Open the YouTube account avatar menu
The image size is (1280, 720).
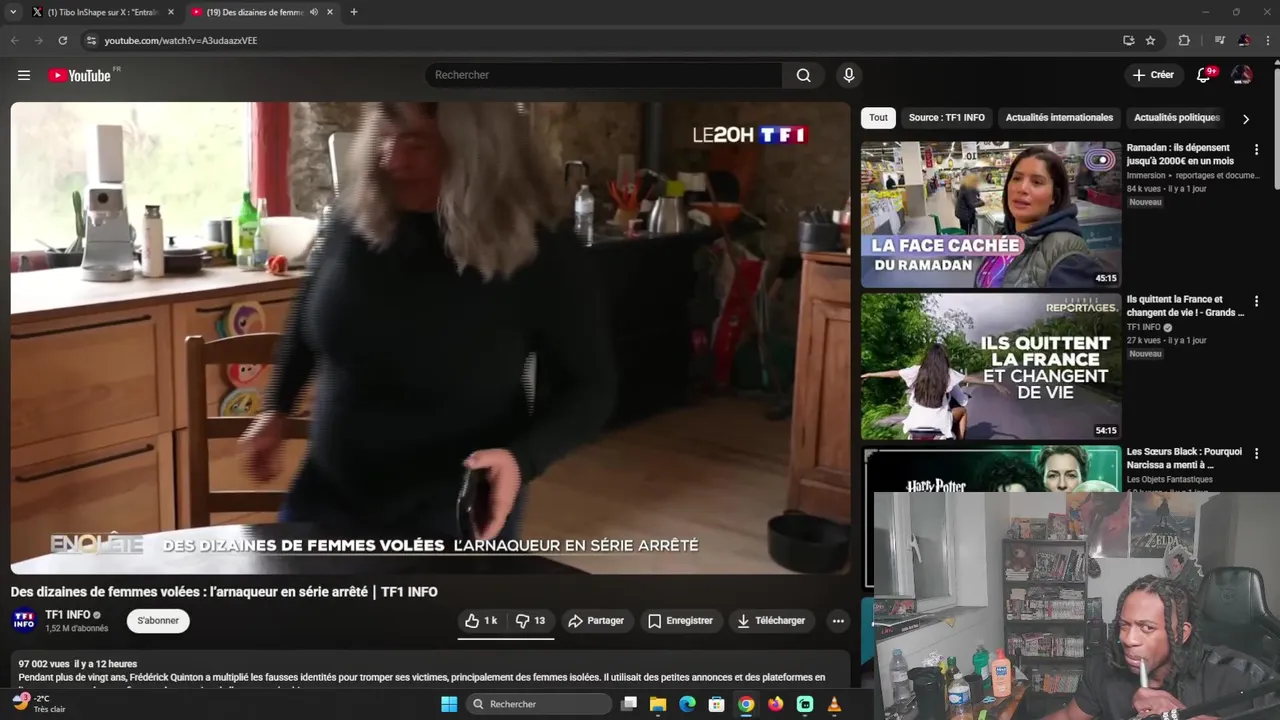click(x=1241, y=75)
